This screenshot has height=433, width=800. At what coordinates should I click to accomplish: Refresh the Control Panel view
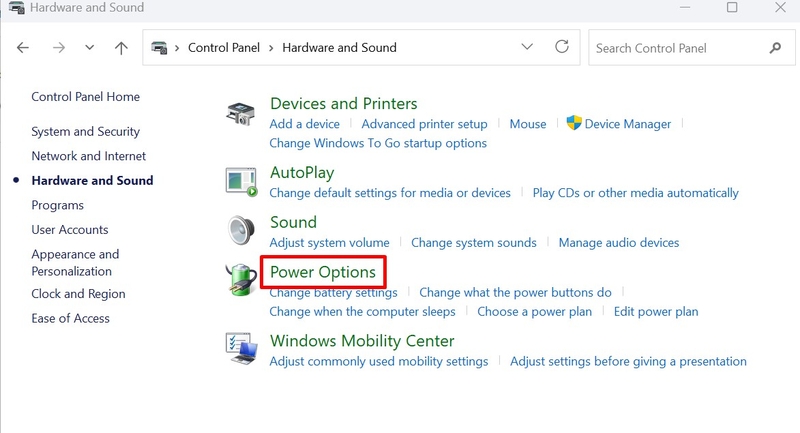[x=562, y=47]
